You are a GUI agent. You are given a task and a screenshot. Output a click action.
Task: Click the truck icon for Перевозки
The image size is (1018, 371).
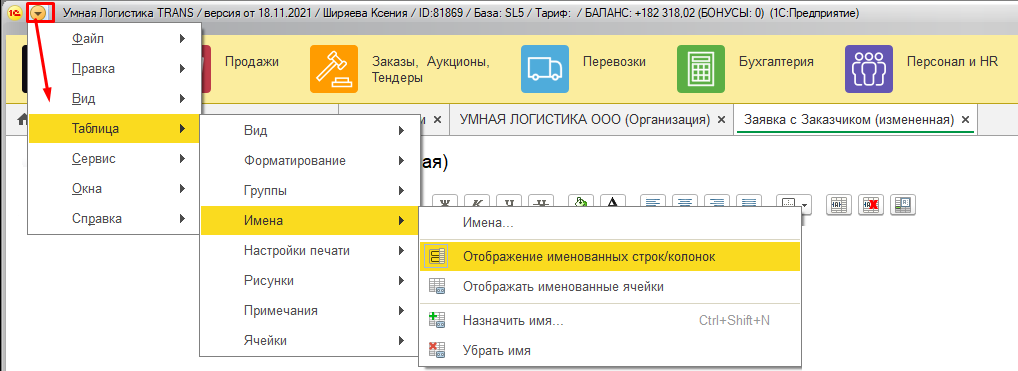(545, 69)
